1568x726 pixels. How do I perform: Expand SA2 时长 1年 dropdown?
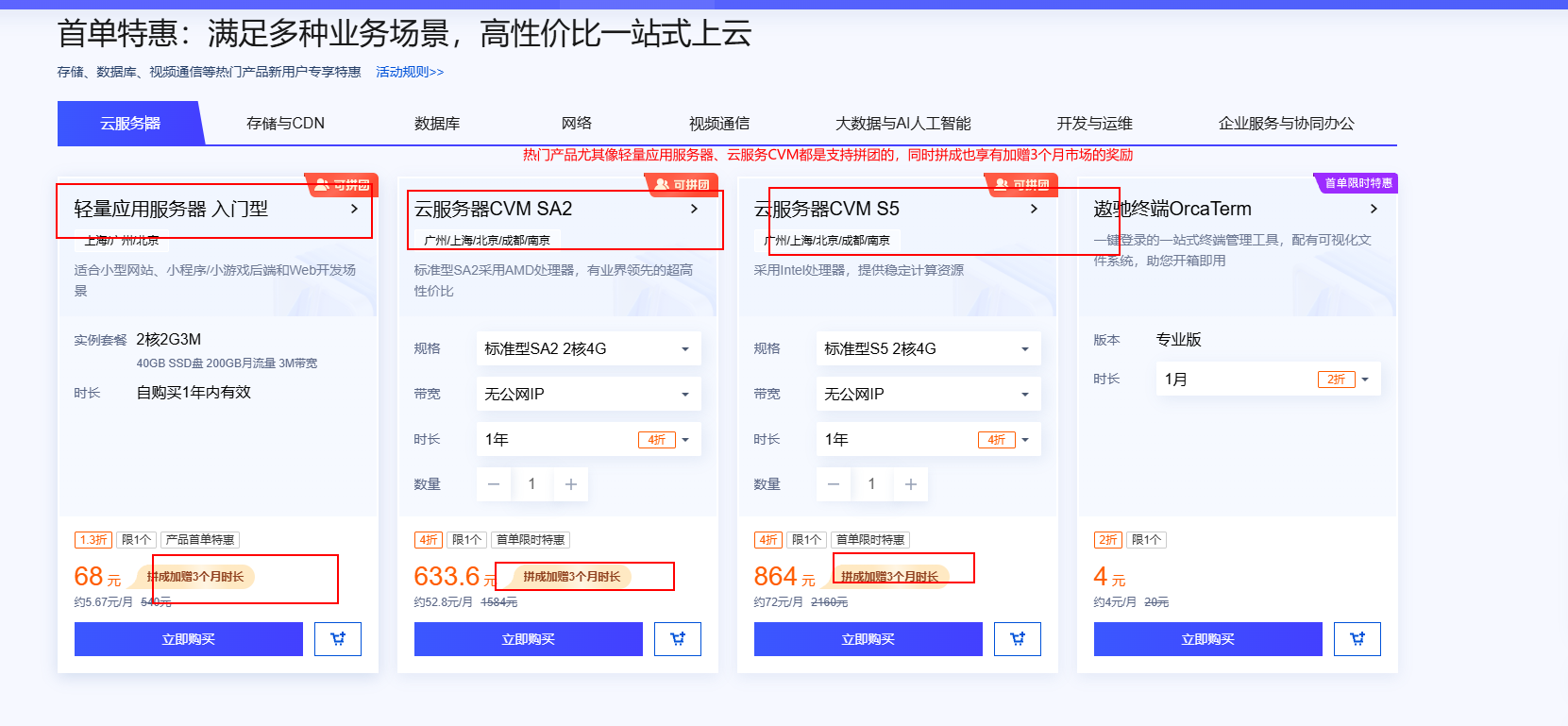point(589,439)
